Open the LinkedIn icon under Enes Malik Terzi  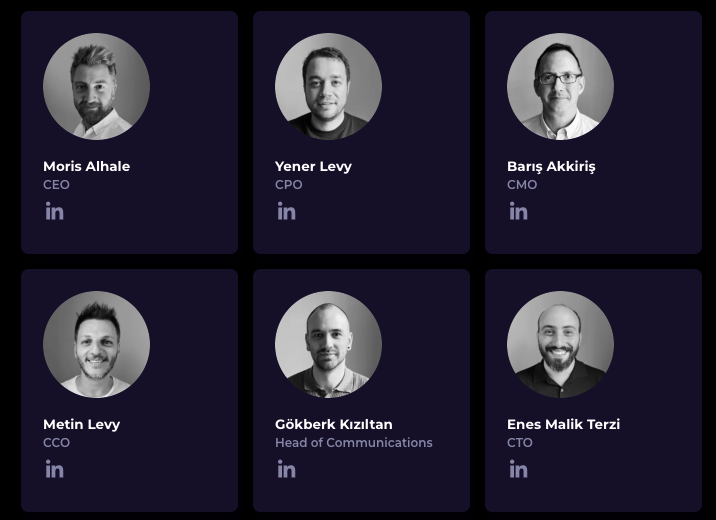coord(518,469)
